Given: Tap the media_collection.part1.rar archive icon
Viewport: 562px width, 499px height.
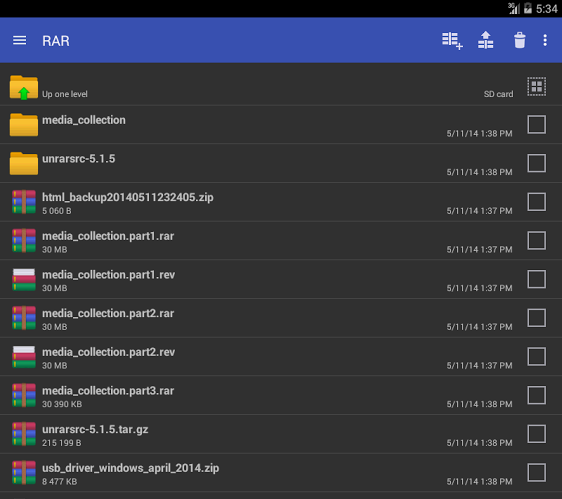Looking at the screenshot, I should pyautogui.click(x=24, y=241).
